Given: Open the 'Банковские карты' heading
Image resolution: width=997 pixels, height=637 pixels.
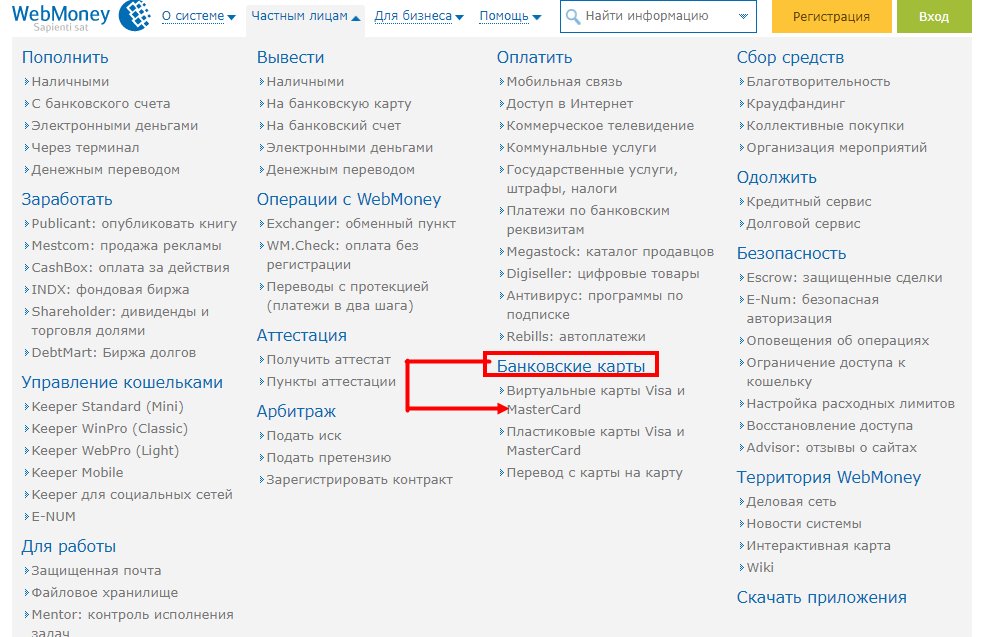Looking at the screenshot, I should [571, 366].
